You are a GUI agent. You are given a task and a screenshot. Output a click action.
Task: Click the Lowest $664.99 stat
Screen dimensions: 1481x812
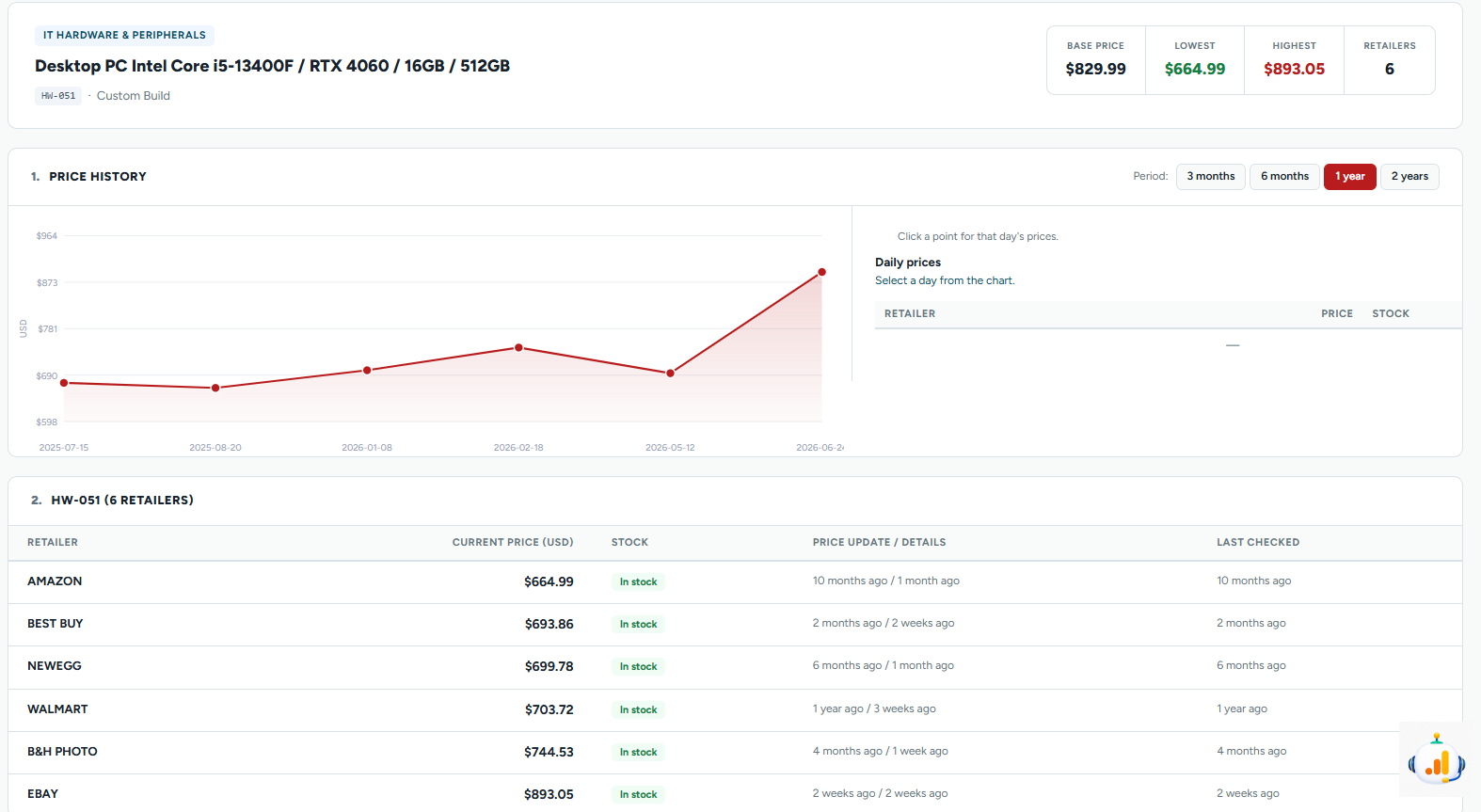(x=1195, y=60)
